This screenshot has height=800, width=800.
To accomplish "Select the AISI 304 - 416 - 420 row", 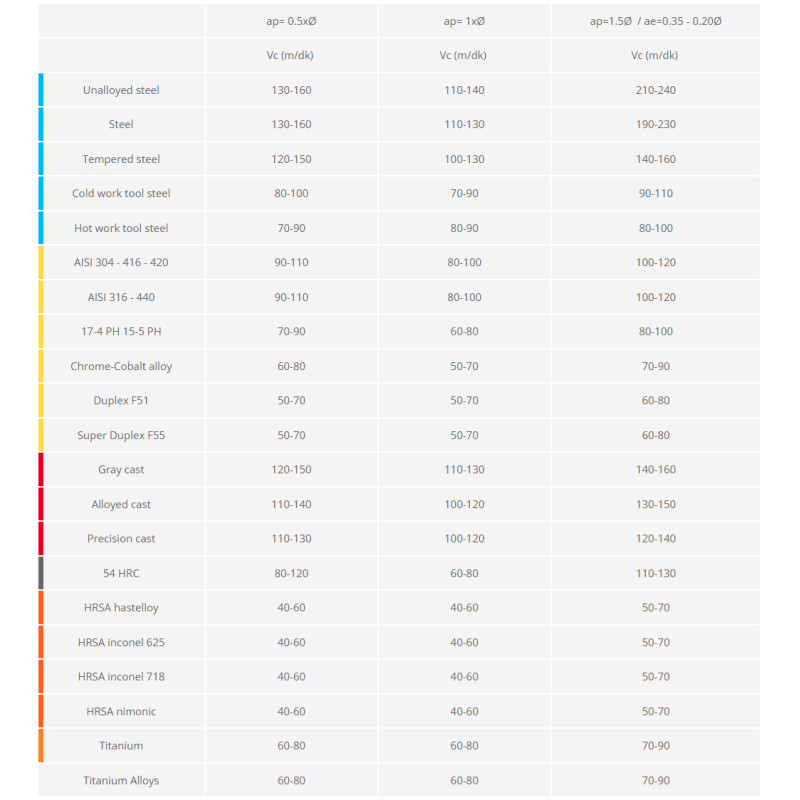I will [x=121, y=262].
